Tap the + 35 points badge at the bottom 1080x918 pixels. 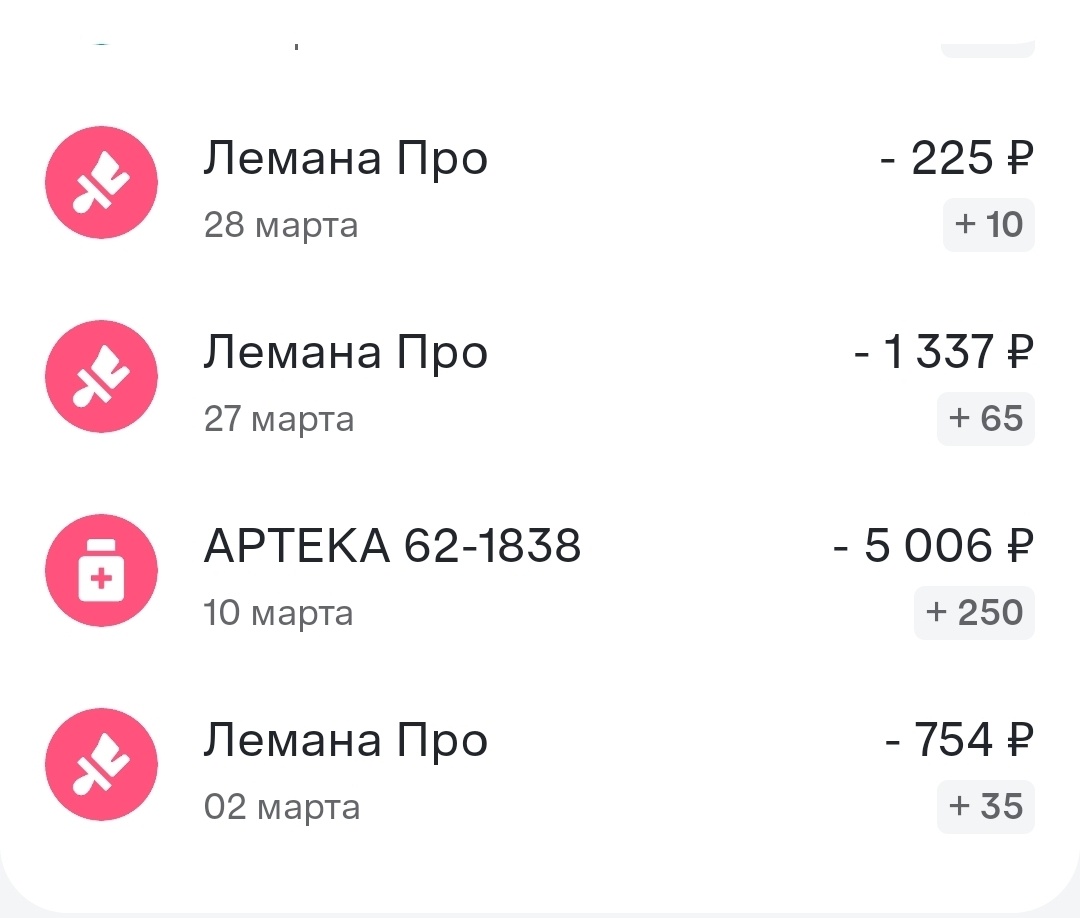985,806
